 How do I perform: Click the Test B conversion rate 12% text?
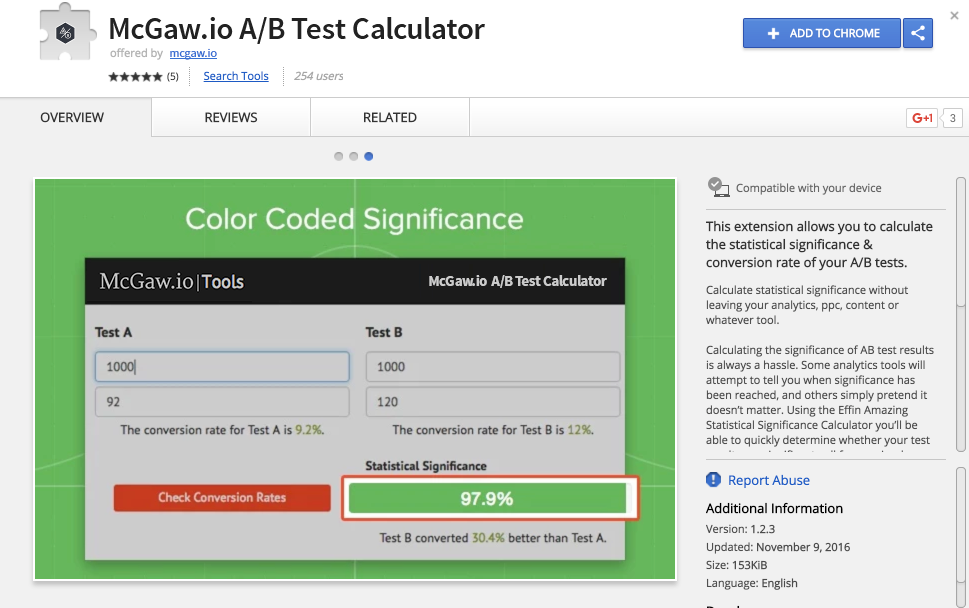tap(493, 430)
